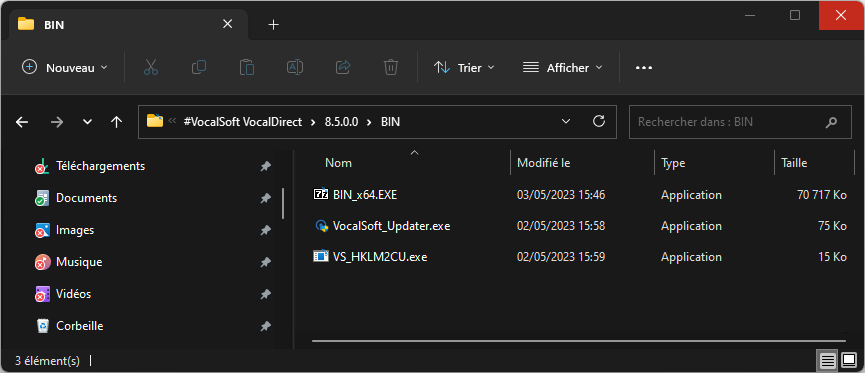Click the Rename icon in toolbar
This screenshot has width=865, height=373.
point(295,67)
